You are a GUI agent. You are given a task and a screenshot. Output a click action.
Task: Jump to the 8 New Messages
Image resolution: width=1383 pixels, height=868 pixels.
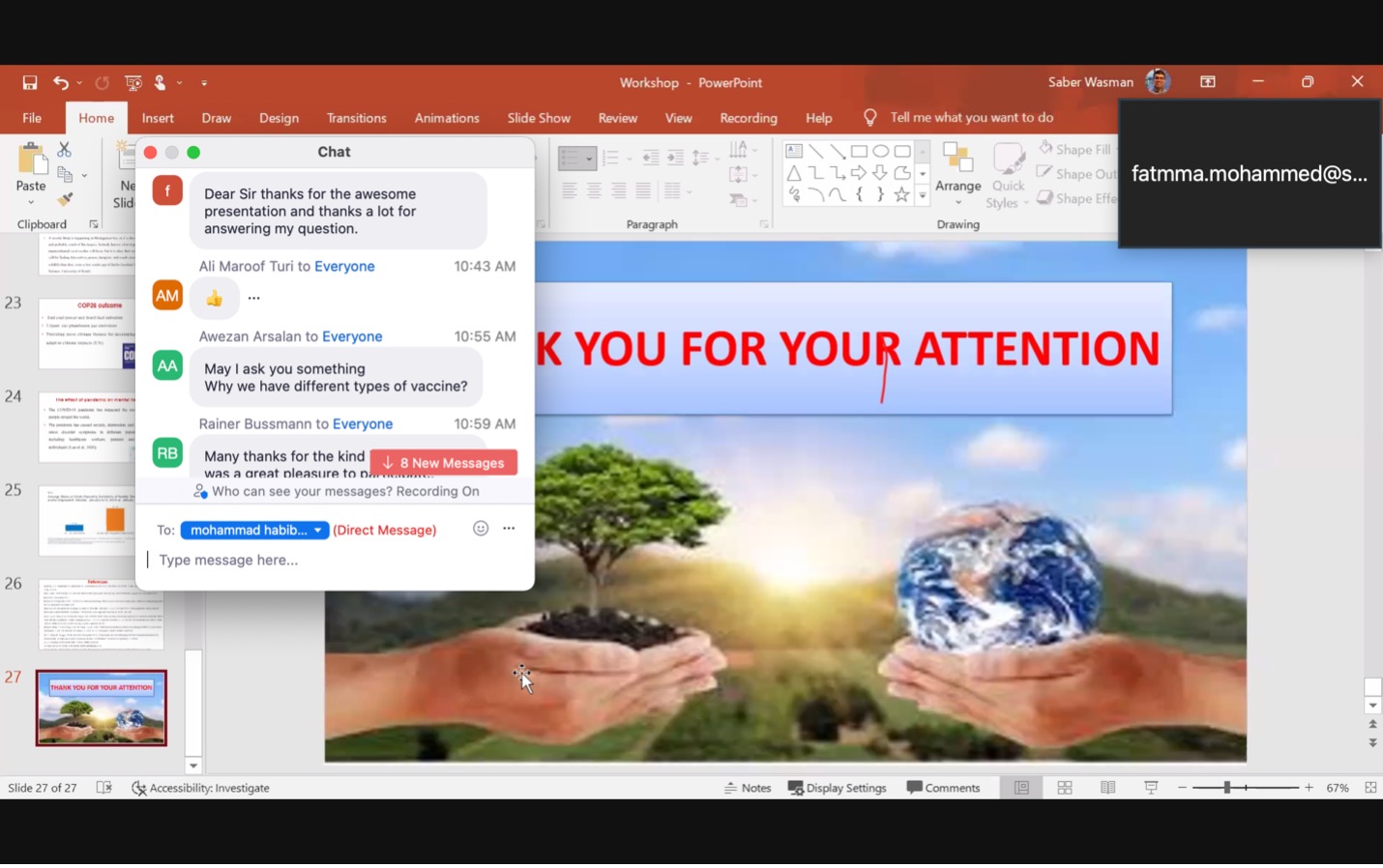[444, 463]
